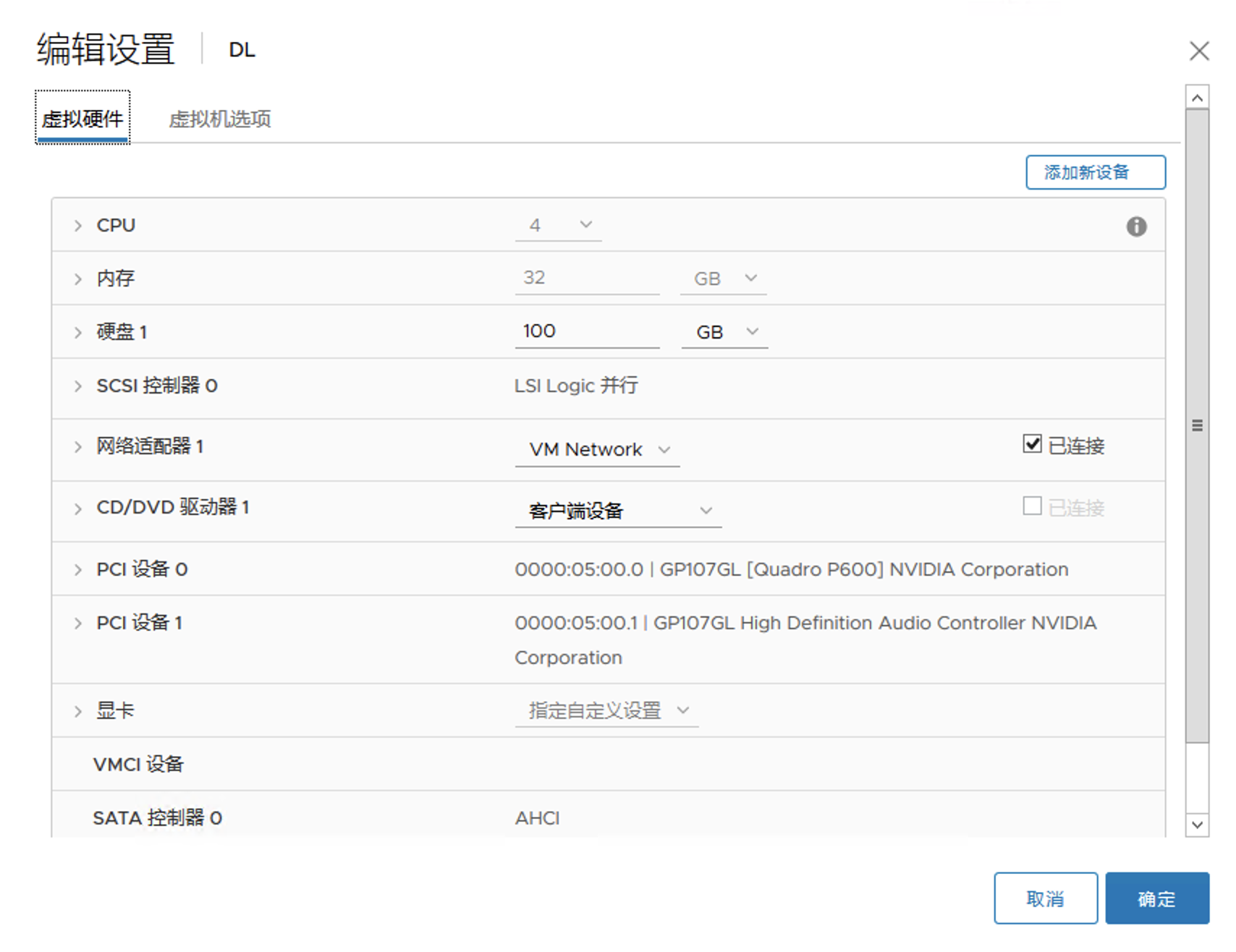Click the hard disk size field
This screenshot has height=952, width=1236.
pyautogui.click(x=586, y=331)
